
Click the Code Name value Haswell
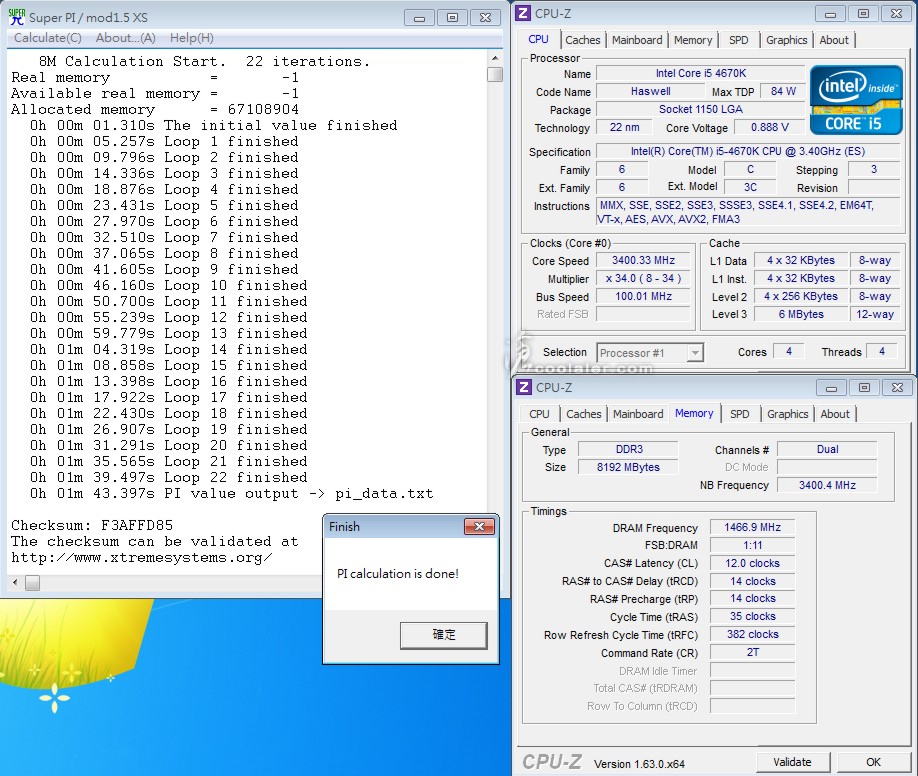650,91
